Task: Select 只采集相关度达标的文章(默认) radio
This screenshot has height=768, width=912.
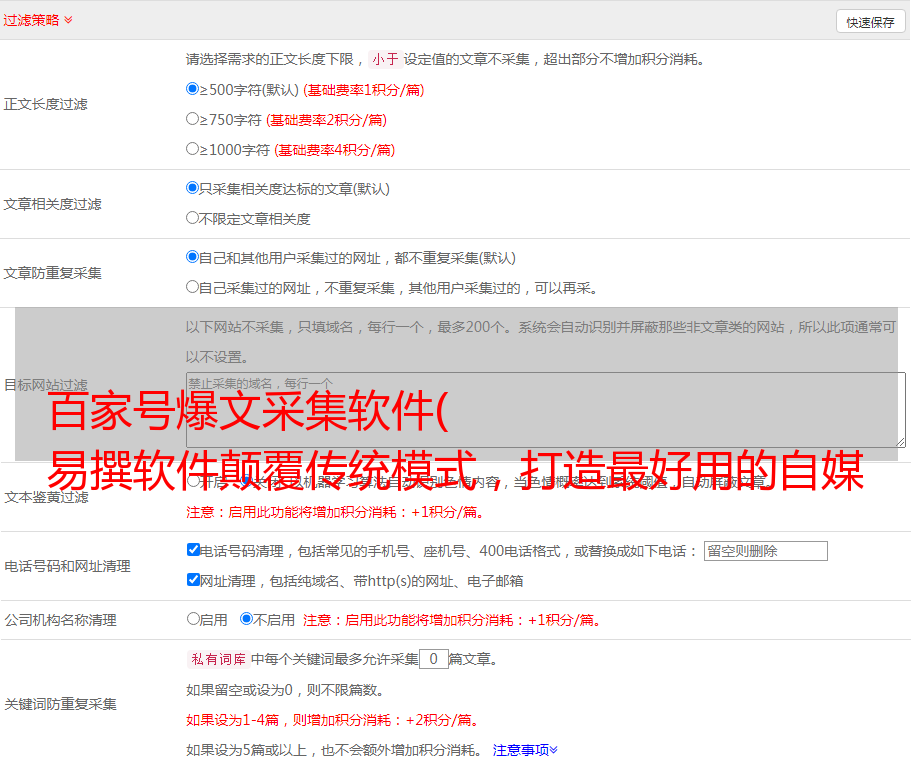Action: point(192,188)
